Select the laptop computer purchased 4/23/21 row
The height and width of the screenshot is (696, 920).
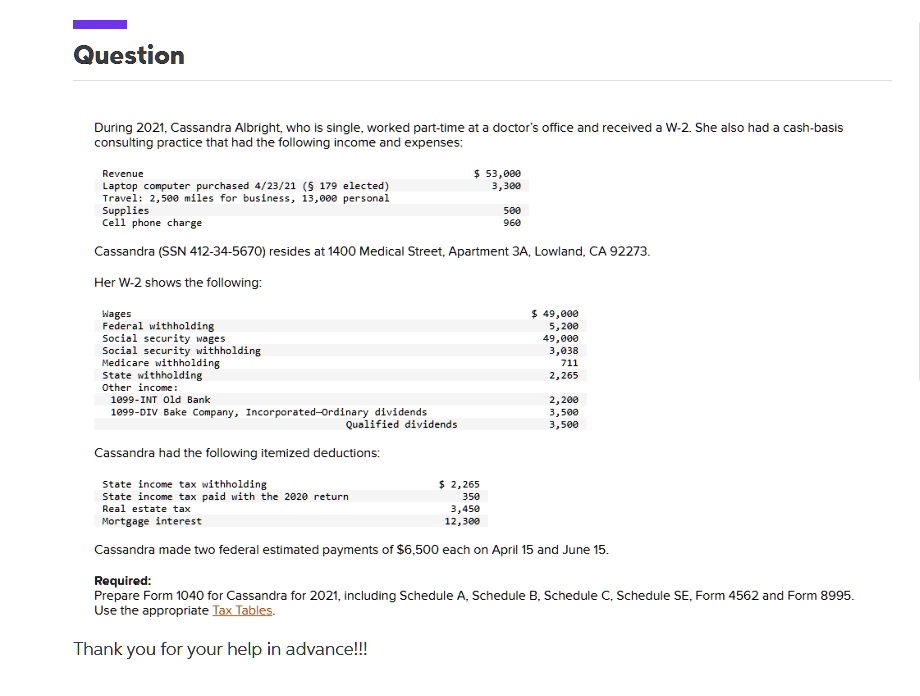312,186
